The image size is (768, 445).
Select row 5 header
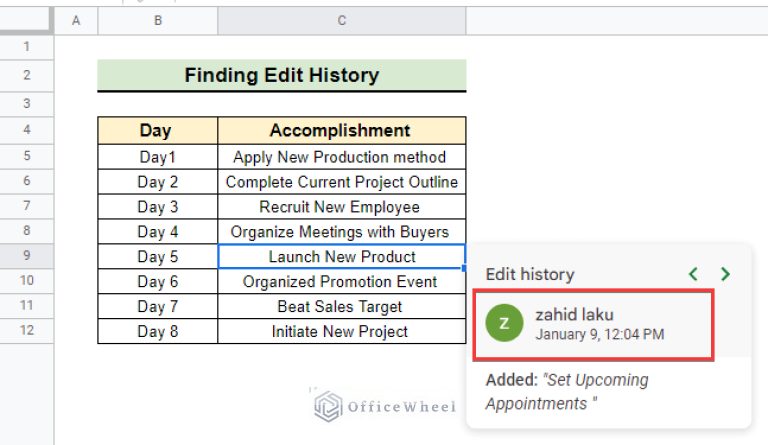[27, 156]
